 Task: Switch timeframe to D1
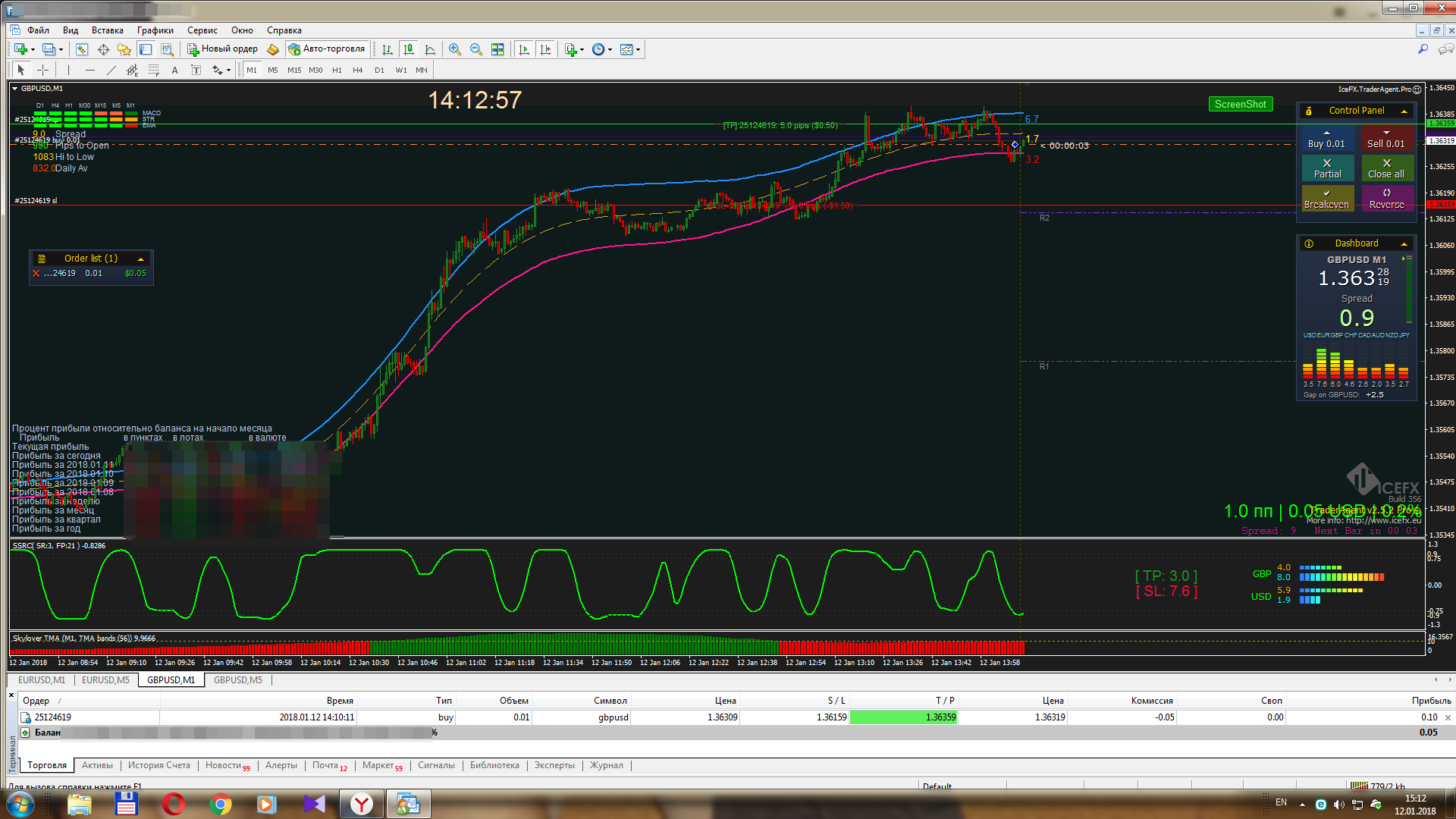pyautogui.click(x=379, y=70)
